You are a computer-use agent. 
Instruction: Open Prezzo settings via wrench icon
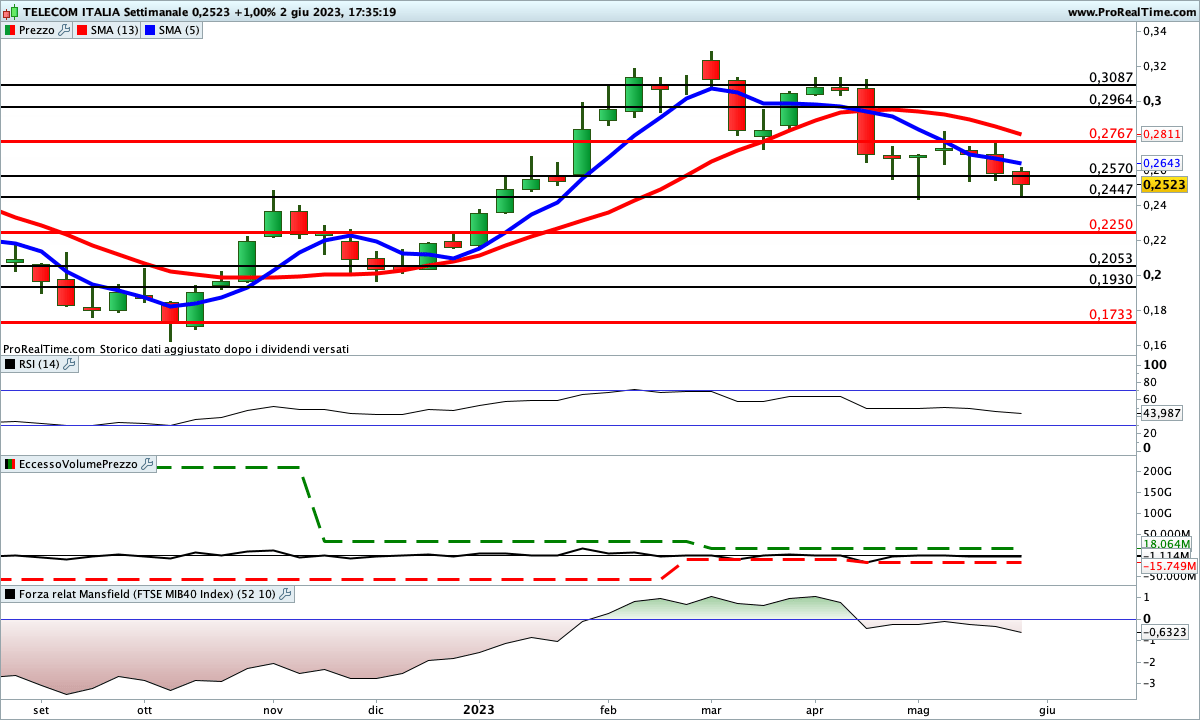(65, 30)
